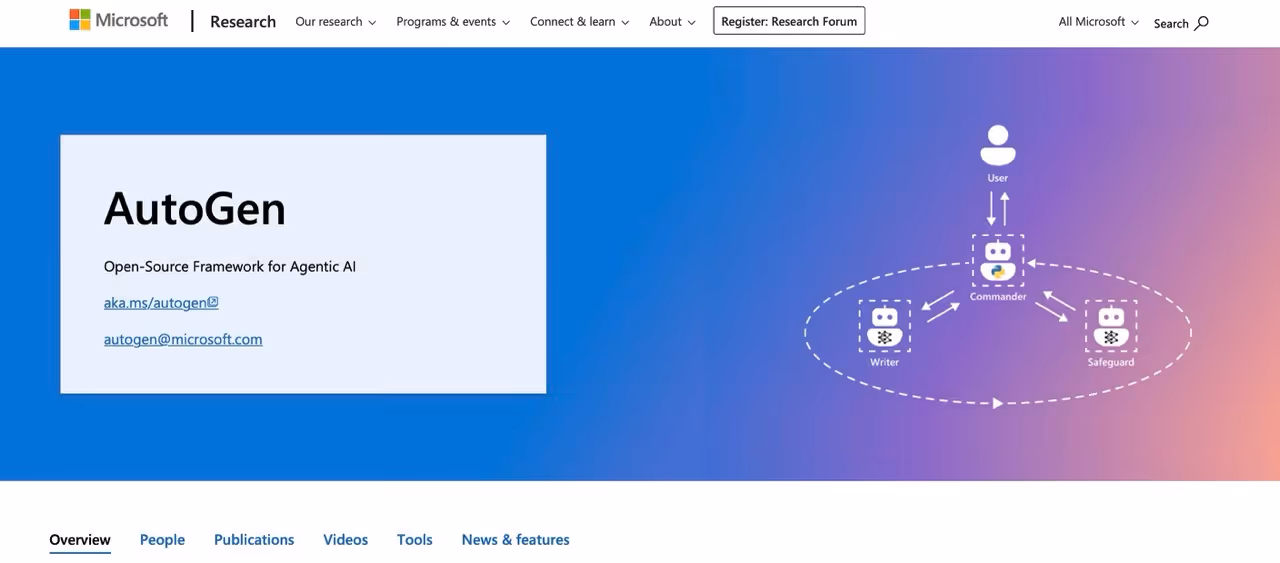Click the User person icon in diagram
The height and width of the screenshot is (563, 1280).
click(998, 146)
